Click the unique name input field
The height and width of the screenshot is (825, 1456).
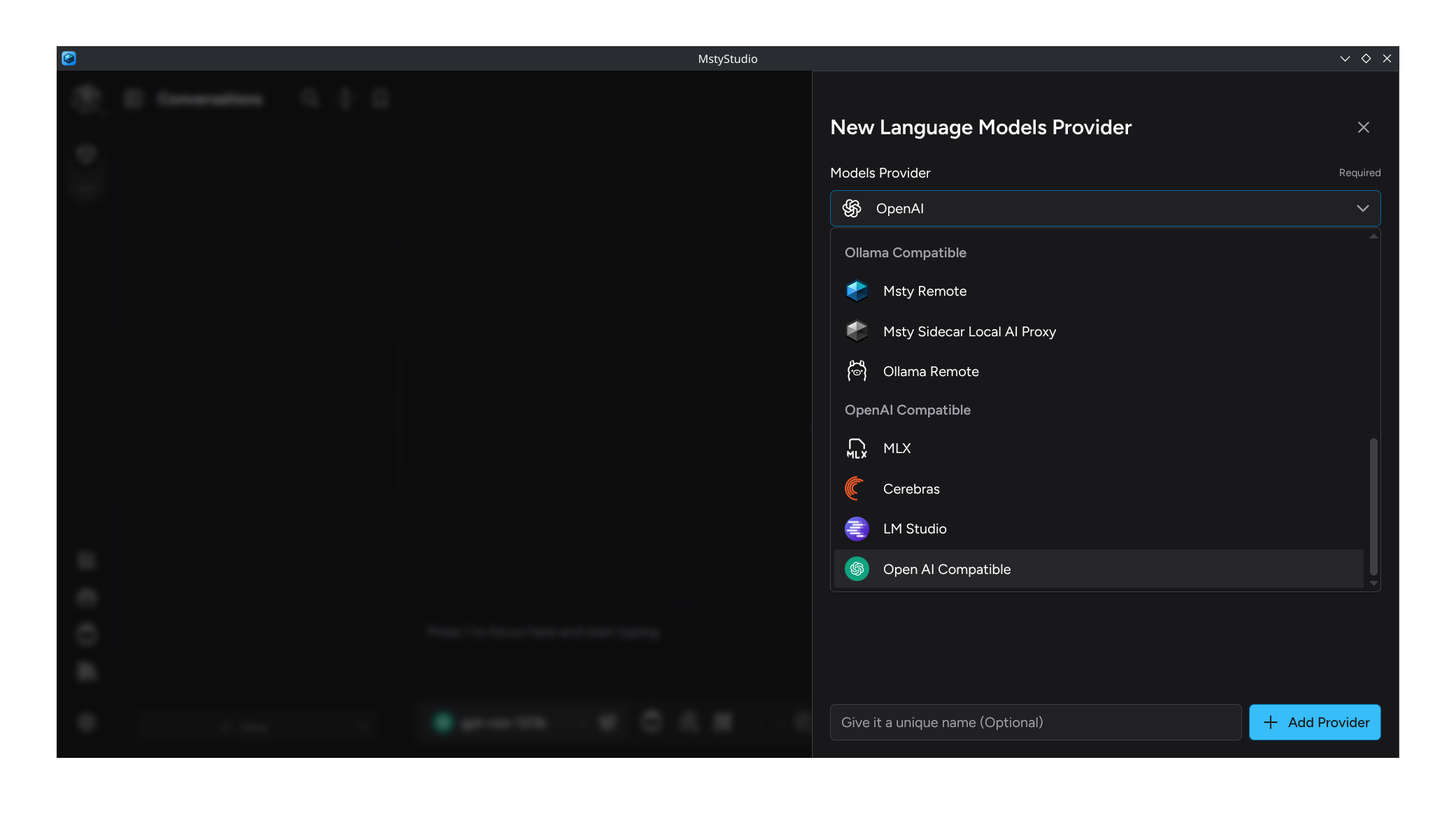1035,722
